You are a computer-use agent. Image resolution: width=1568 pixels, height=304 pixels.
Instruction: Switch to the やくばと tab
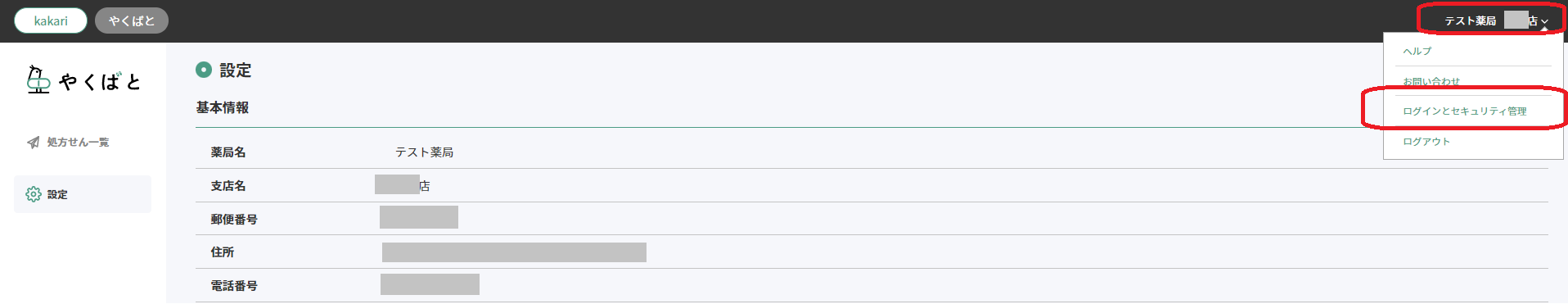pyautogui.click(x=132, y=21)
